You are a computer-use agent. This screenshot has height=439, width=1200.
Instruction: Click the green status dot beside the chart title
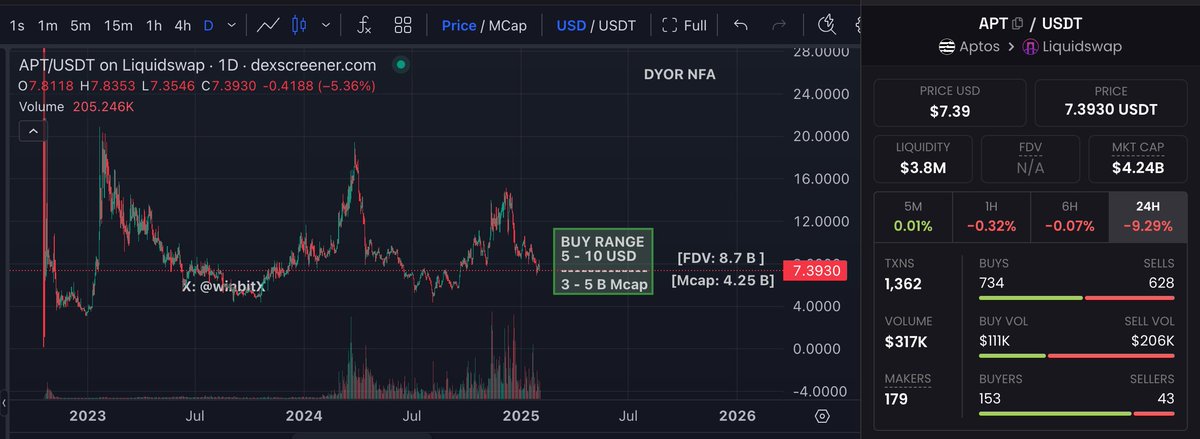pyautogui.click(x=400, y=65)
